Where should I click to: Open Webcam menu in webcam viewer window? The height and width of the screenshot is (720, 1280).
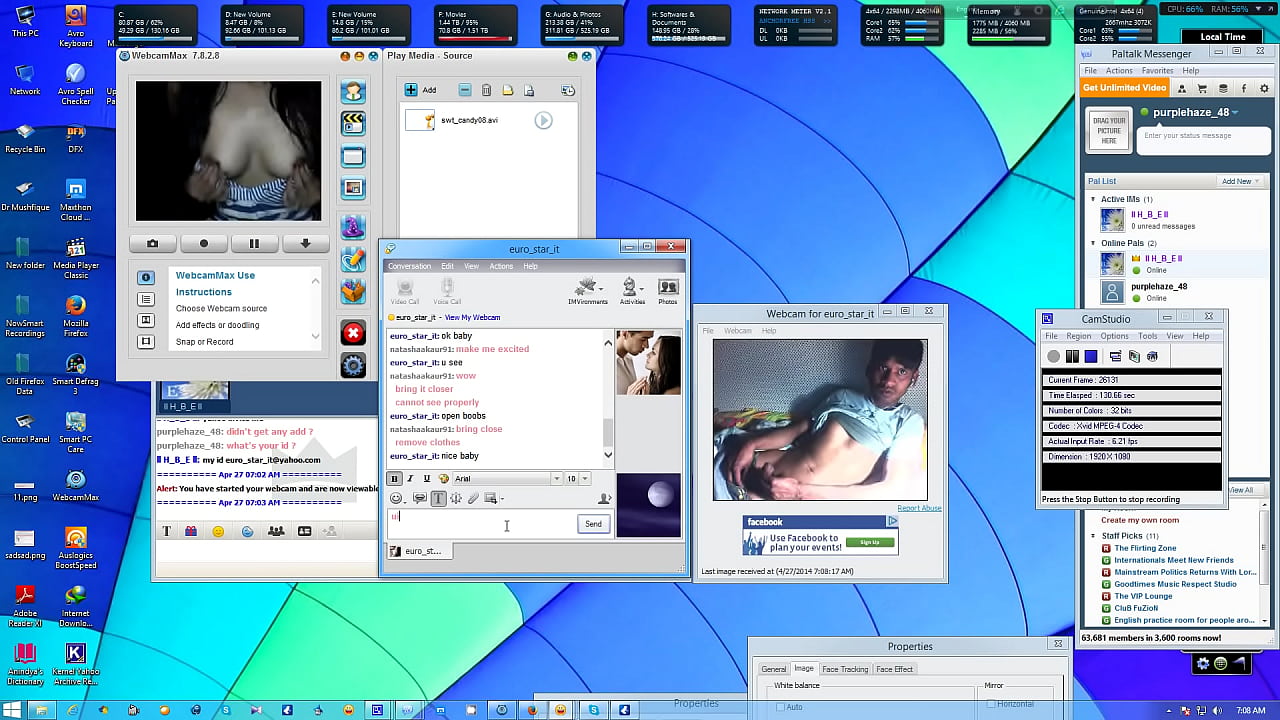point(737,331)
